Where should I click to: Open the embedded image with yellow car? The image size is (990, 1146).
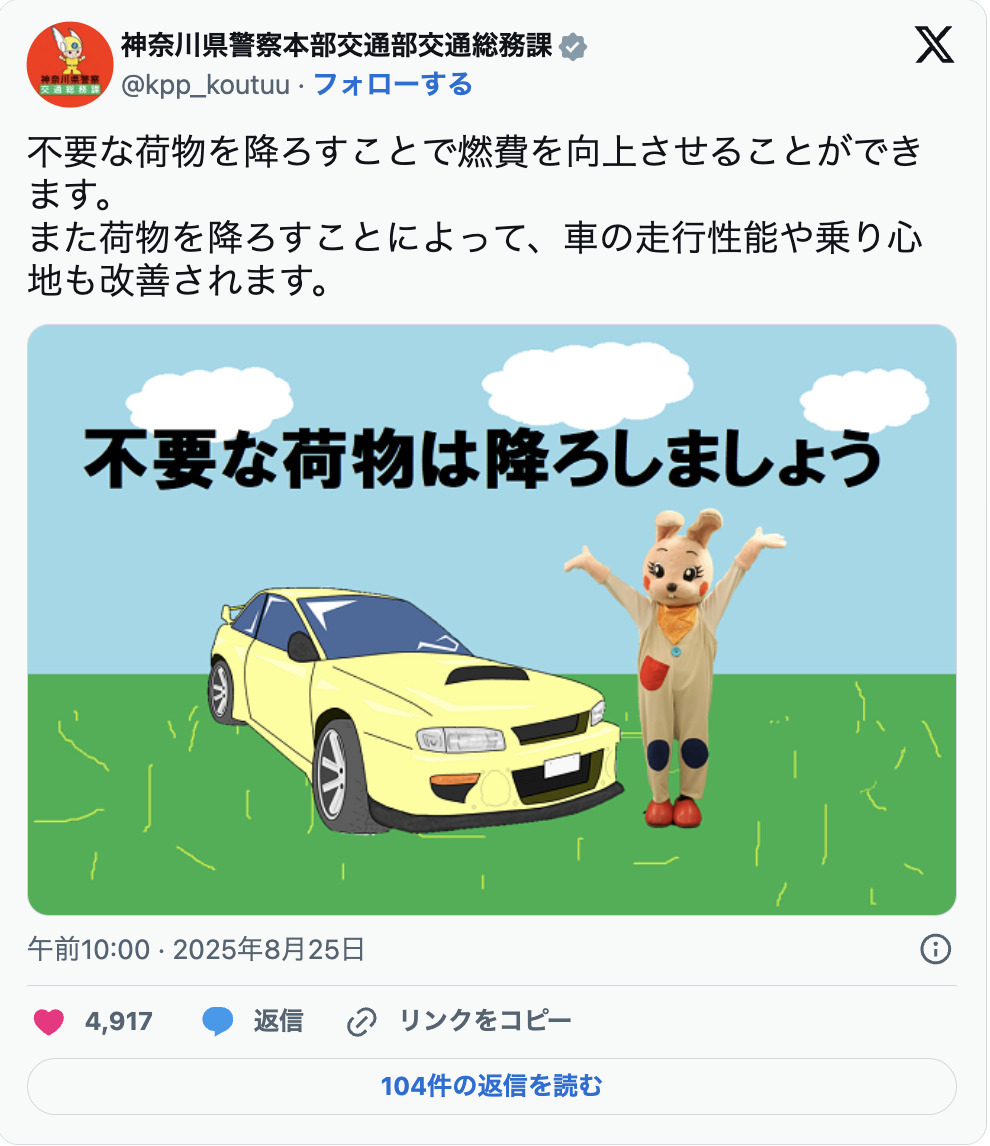[x=492, y=620]
